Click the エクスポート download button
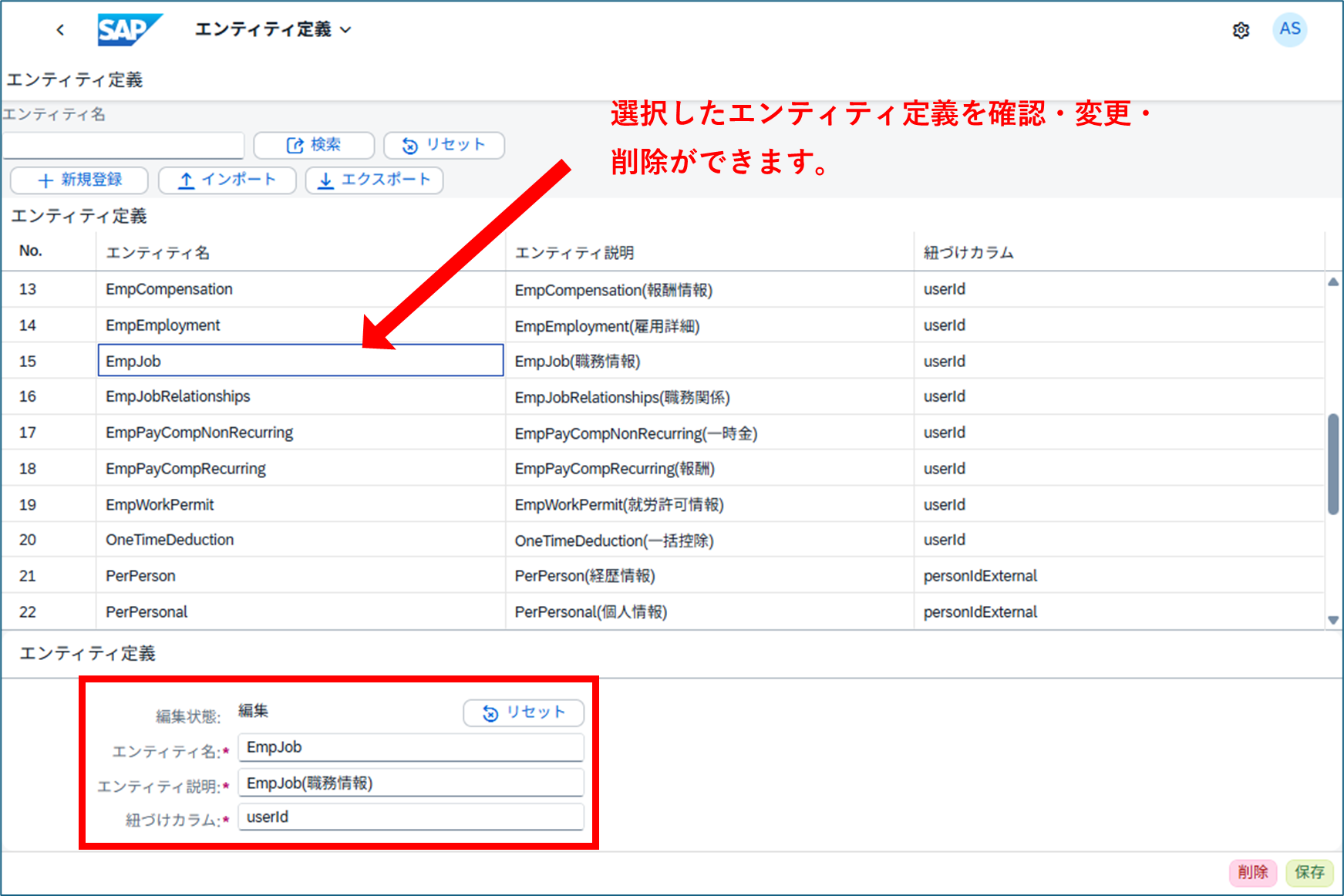The height and width of the screenshot is (896, 1344). coord(374,180)
